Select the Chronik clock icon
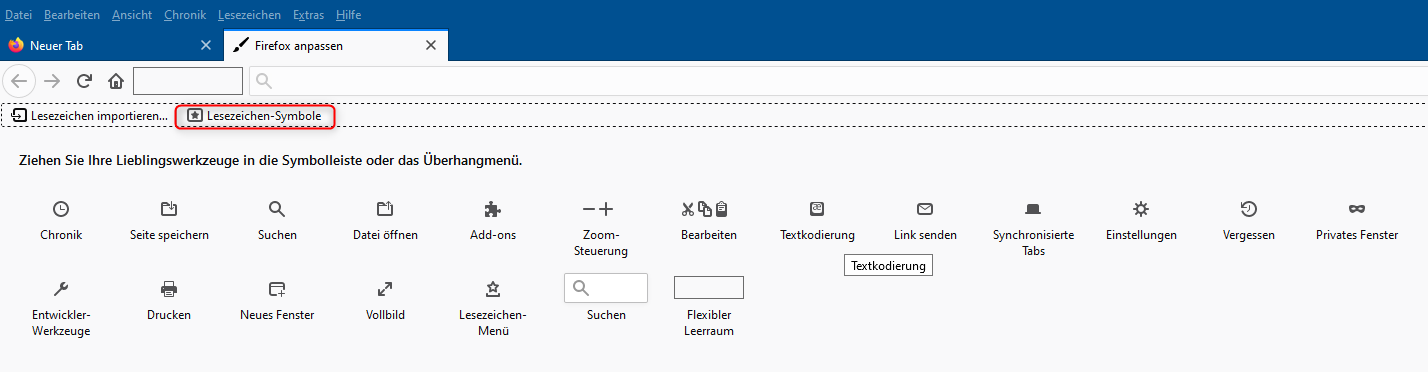This screenshot has width=1428, height=372. [61, 209]
